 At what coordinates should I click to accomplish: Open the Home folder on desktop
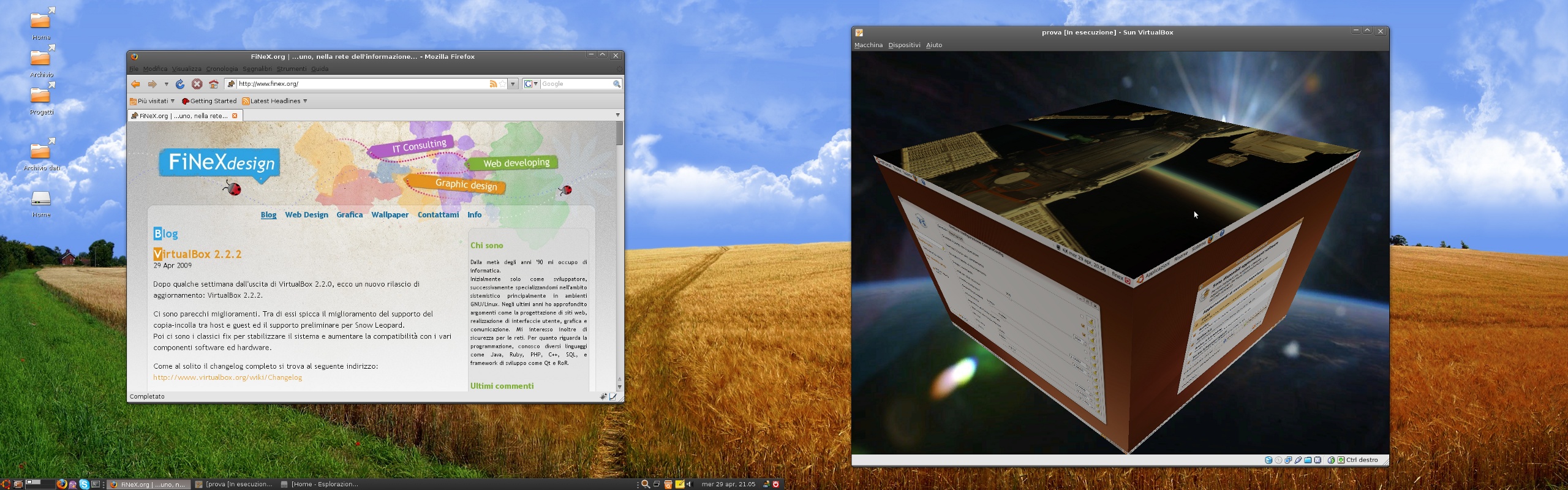[x=41, y=23]
